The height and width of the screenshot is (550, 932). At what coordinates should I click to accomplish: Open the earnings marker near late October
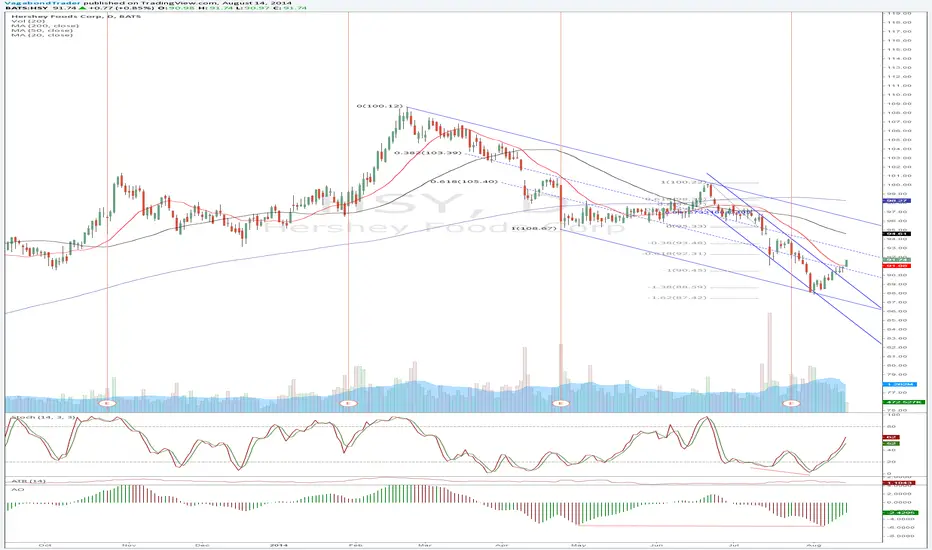point(107,403)
